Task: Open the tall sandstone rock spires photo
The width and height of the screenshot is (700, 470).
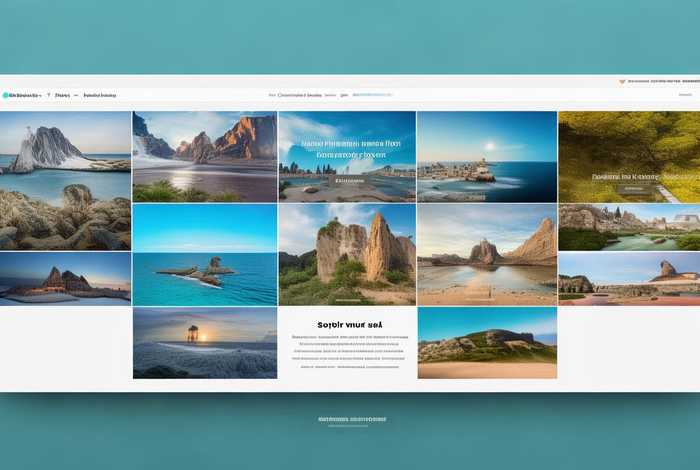Action: (x=346, y=255)
